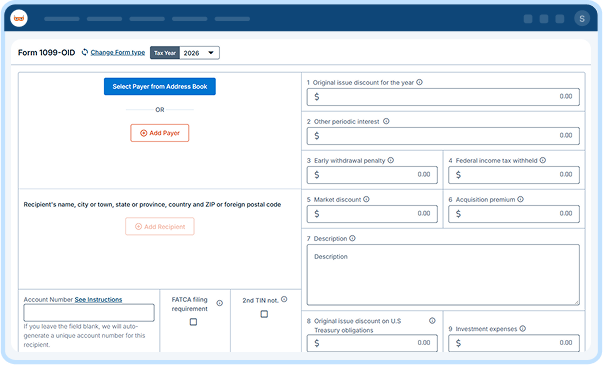Click the 'Recipient's name, city or town' label text

pos(152,205)
